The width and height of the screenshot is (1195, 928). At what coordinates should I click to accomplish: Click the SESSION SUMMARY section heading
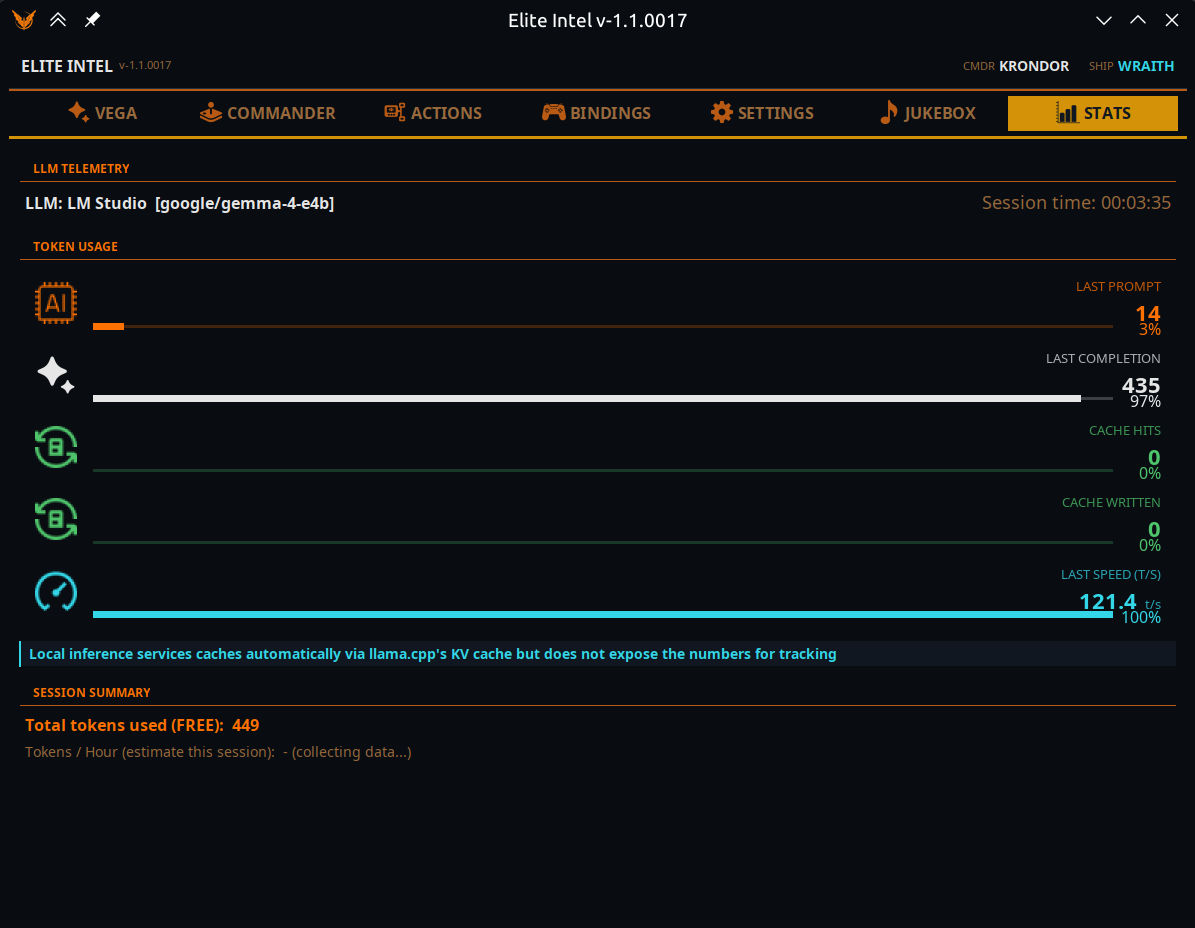[91, 693]
